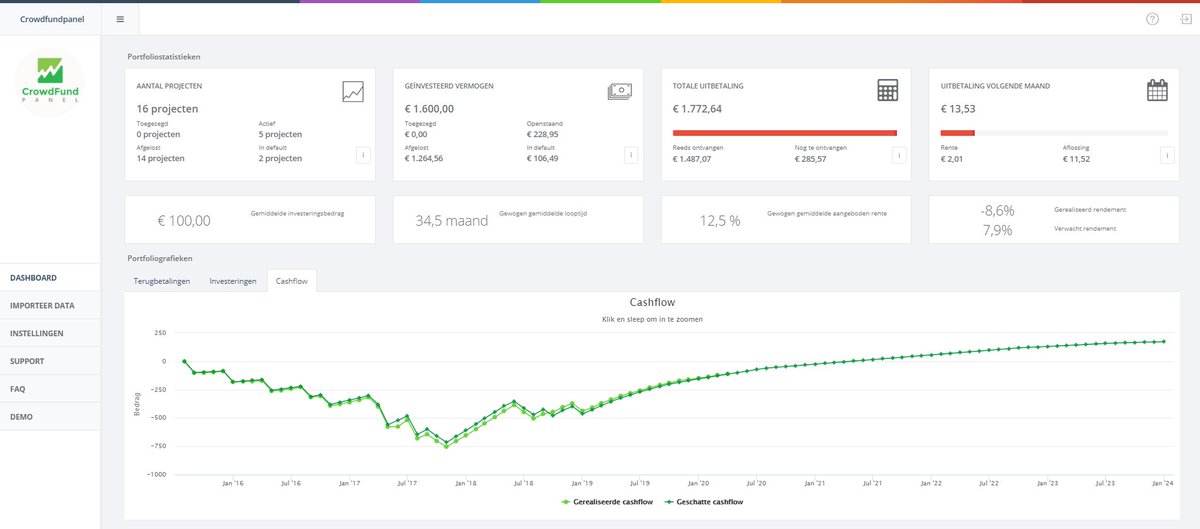Click the '7,9%' expected return value
Viewport: 1200px width, 529px height.
(997, 230)
